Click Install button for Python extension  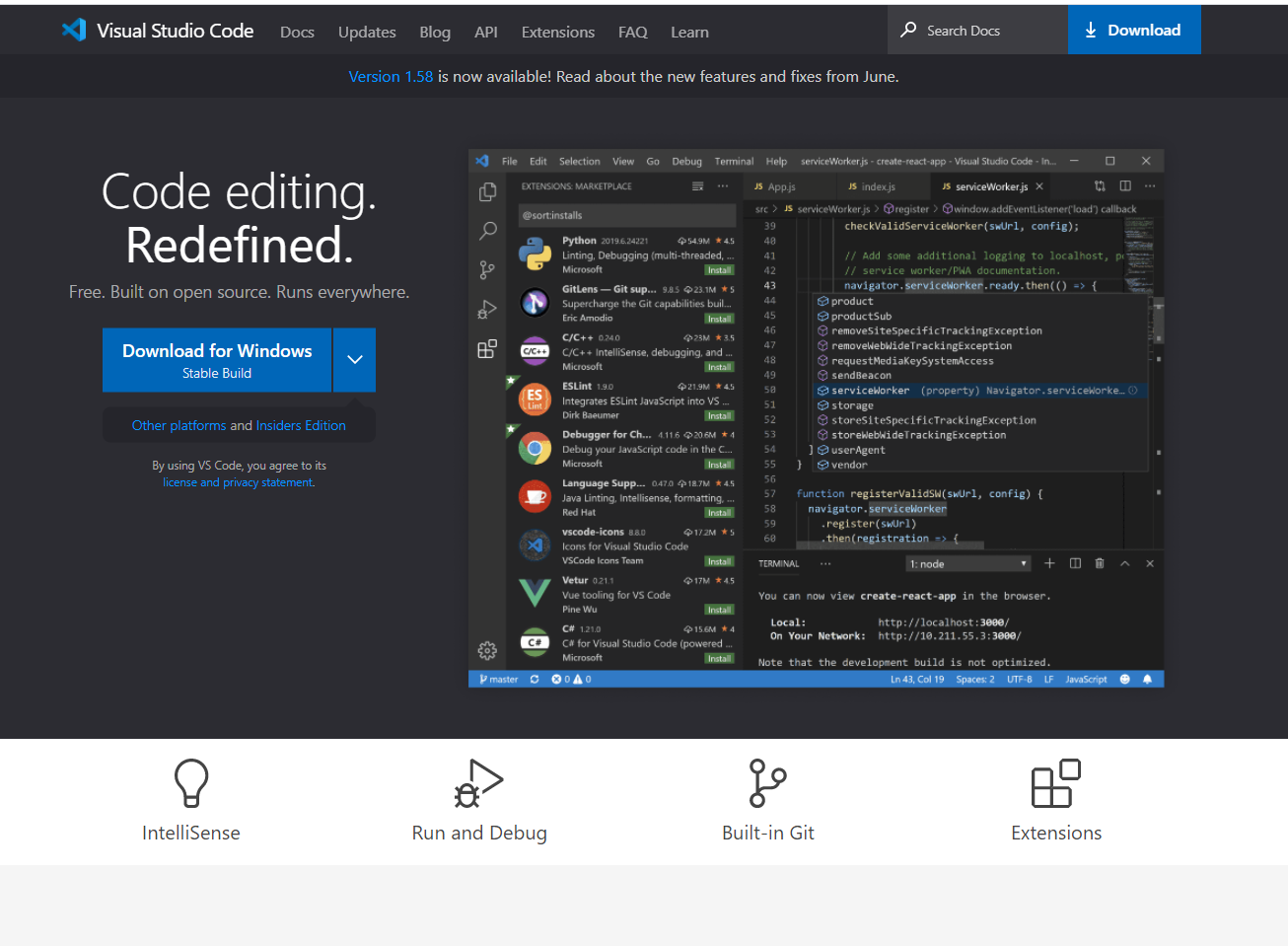coord(719,270)
